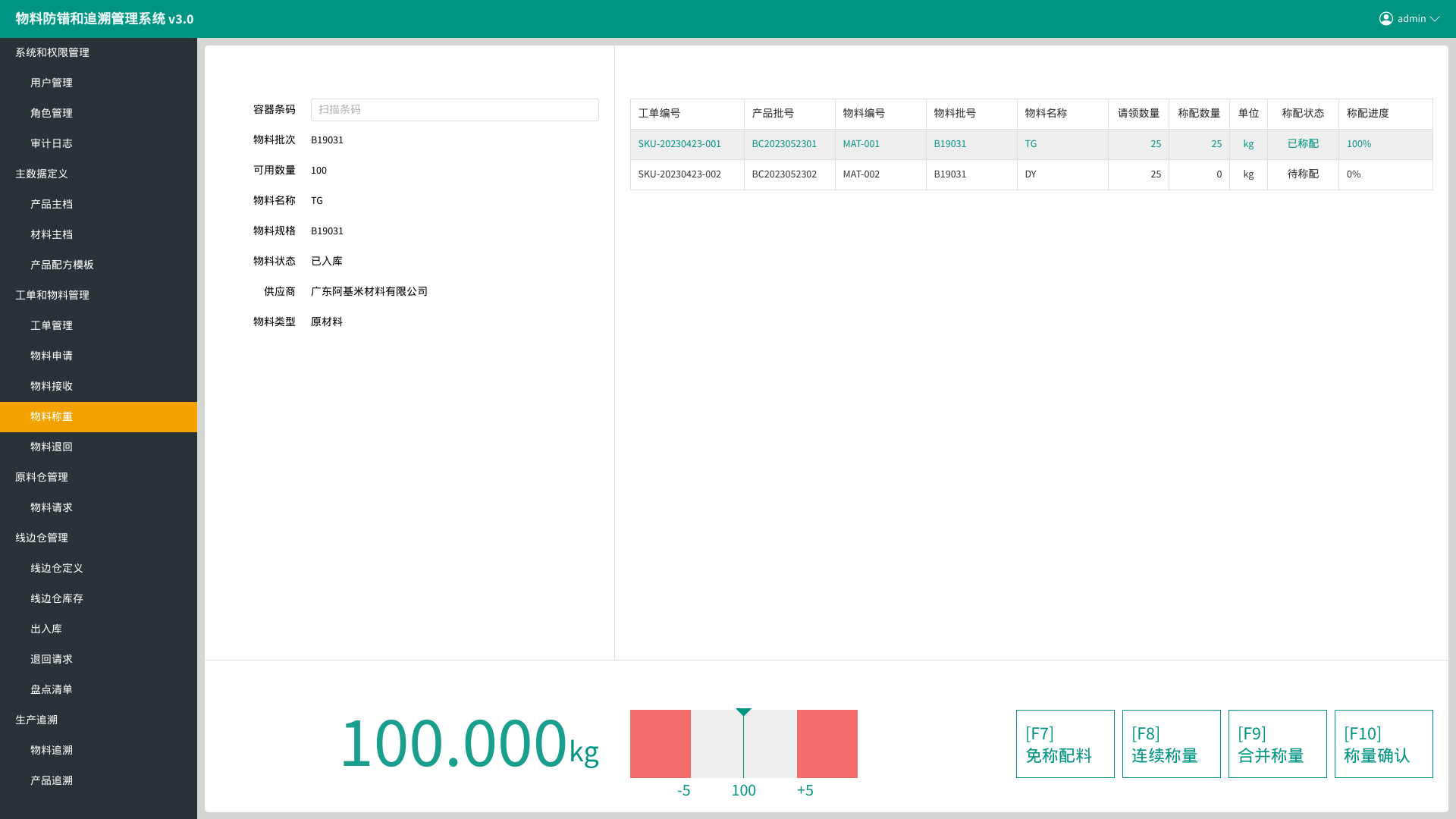Open 材料主档 in the sidebar
This screenshot has height=819, width=1456.
pos(99,235)
